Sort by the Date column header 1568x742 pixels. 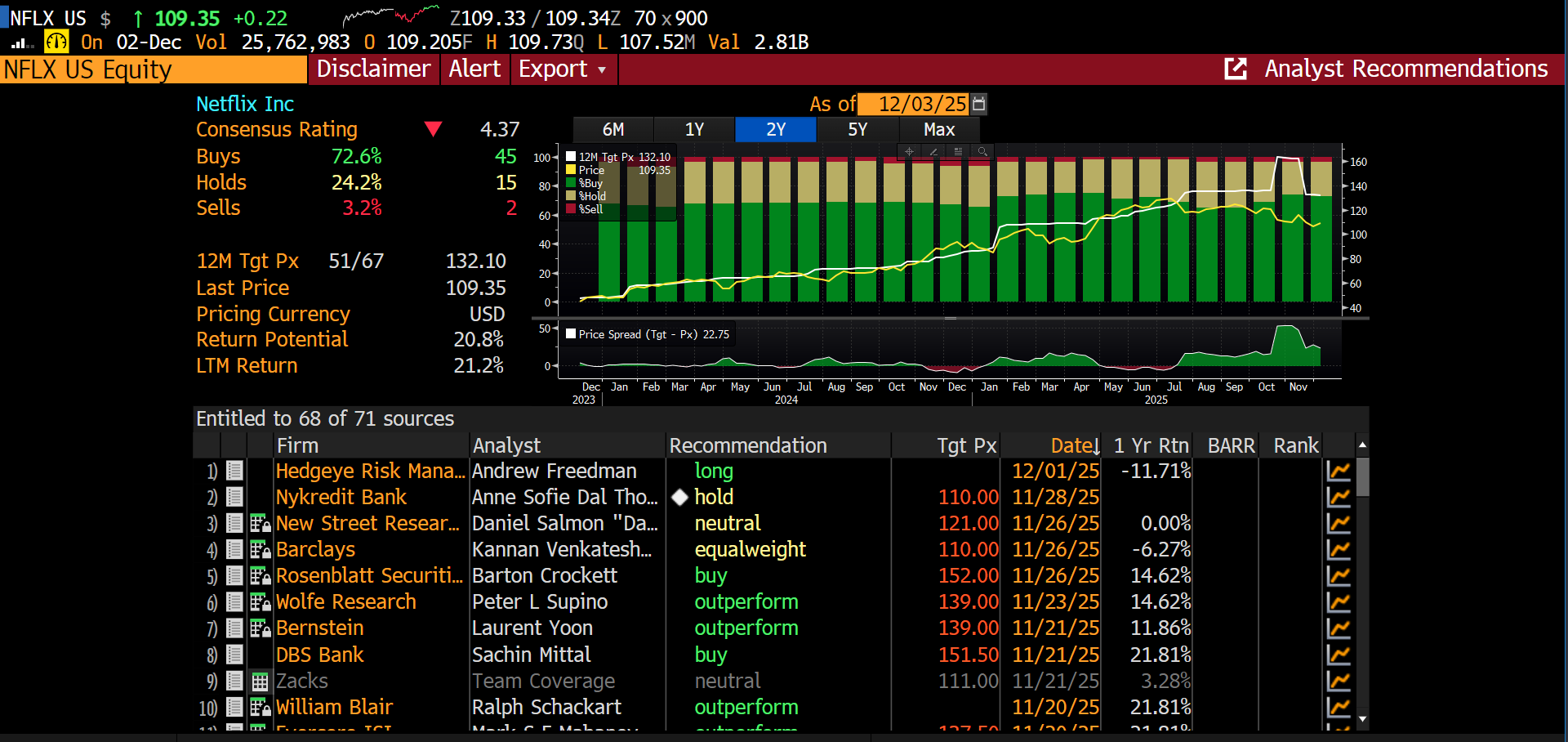tap(1074, 445)
